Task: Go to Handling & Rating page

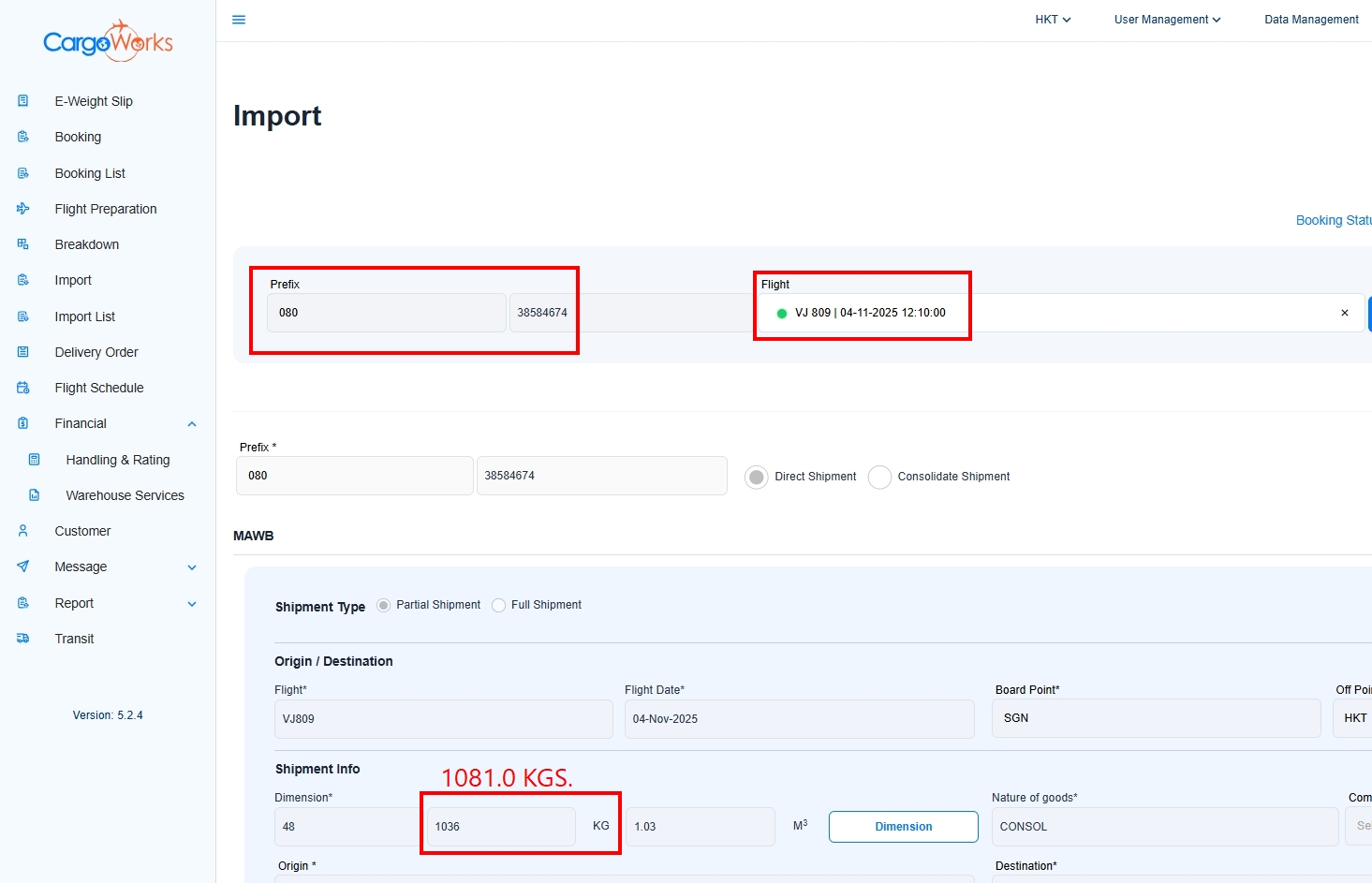Action: pyautogui.click(x=118, y=460)
